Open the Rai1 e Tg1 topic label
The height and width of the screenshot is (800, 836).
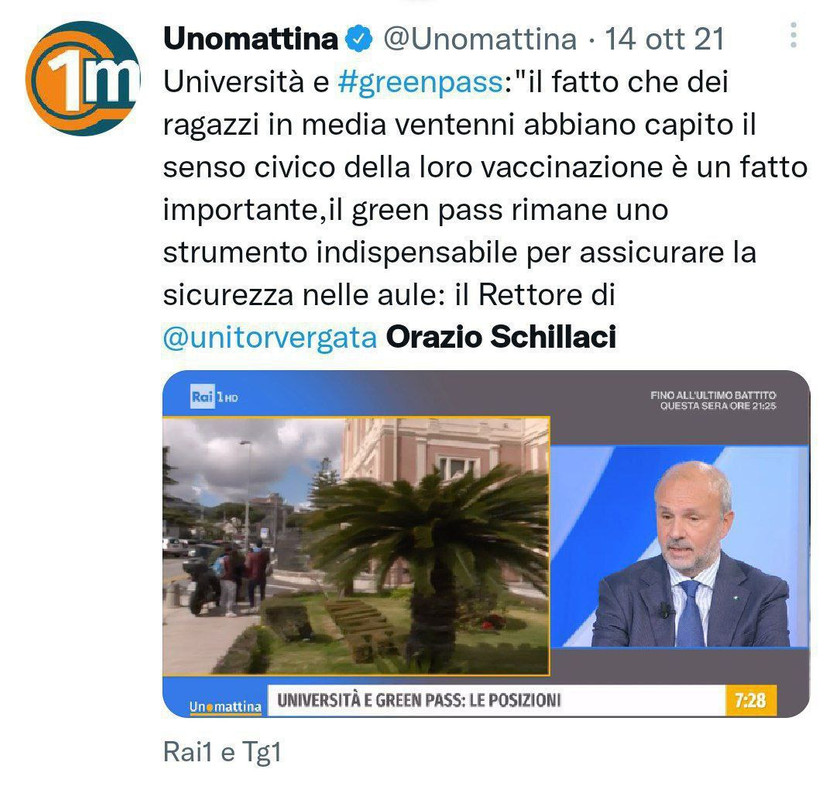pos(222,752)
